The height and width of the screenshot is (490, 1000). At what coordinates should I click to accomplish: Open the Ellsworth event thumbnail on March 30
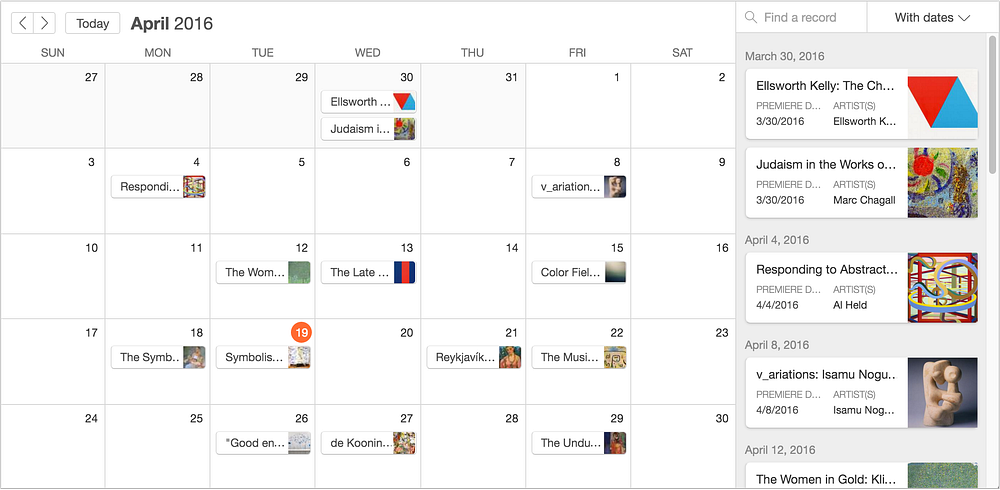[404, 101]
